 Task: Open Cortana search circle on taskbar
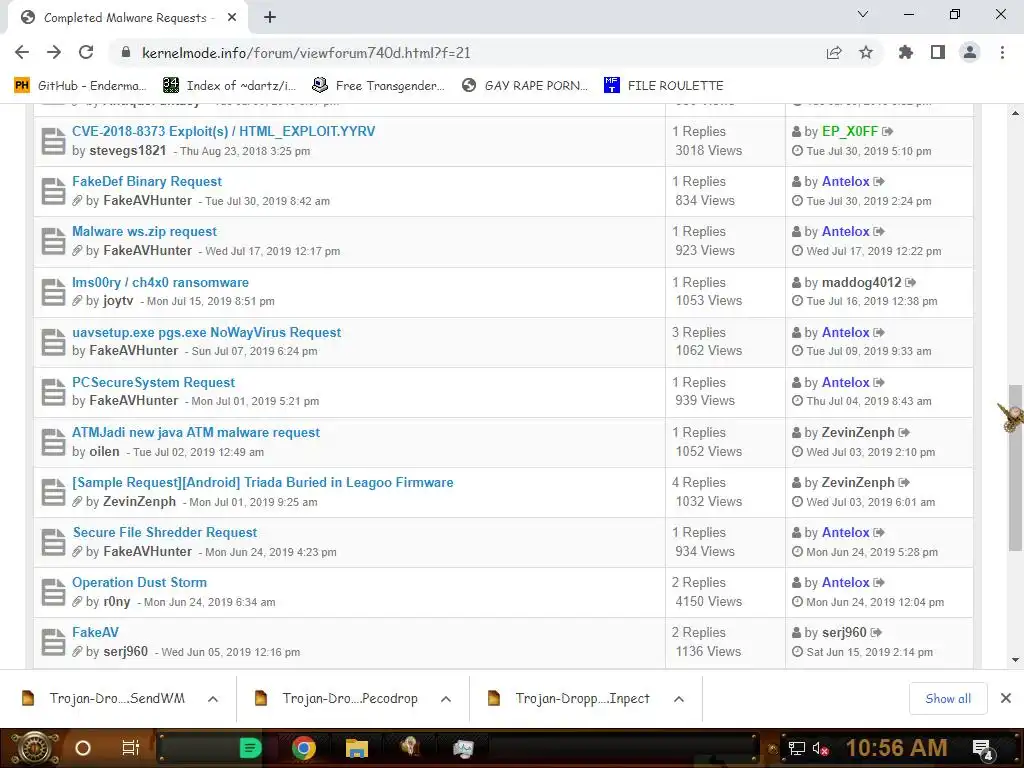click(82, 748)
